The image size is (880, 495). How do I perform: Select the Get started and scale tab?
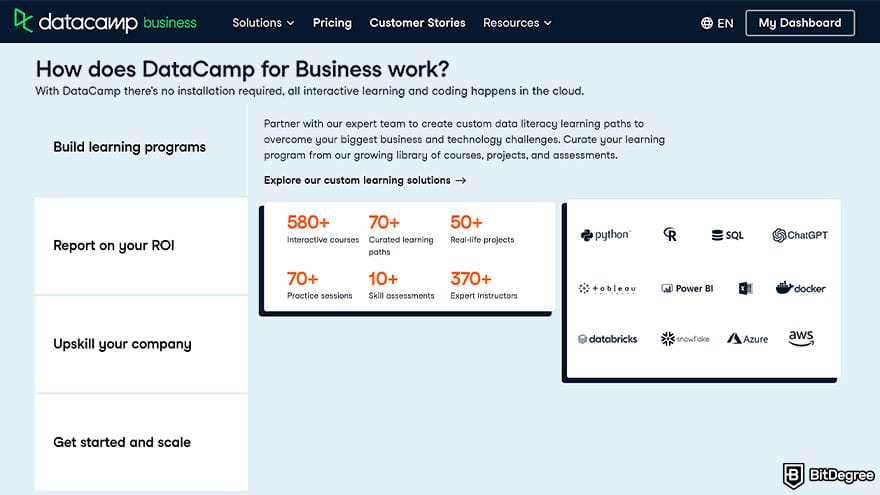(x=141, y=442)
